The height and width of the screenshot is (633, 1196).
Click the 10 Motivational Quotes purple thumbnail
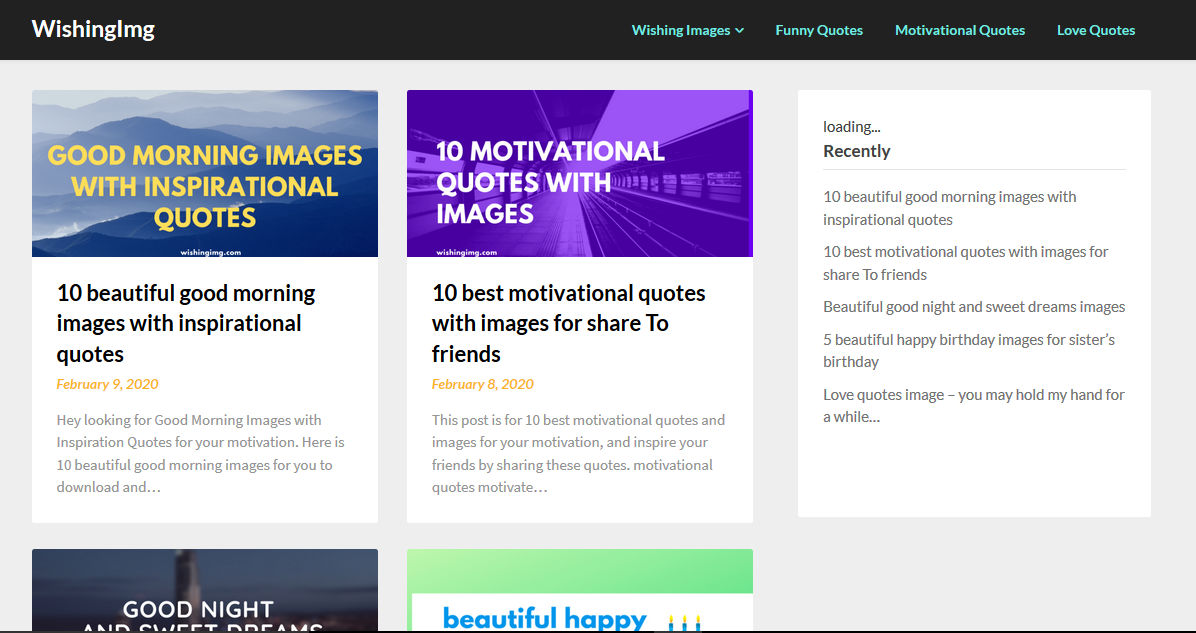click(x=579, y=173)
